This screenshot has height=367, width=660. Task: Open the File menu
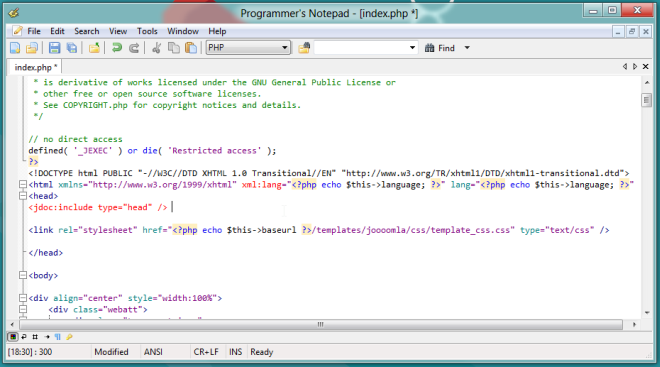pyautogui.click(x=34, y=31)
